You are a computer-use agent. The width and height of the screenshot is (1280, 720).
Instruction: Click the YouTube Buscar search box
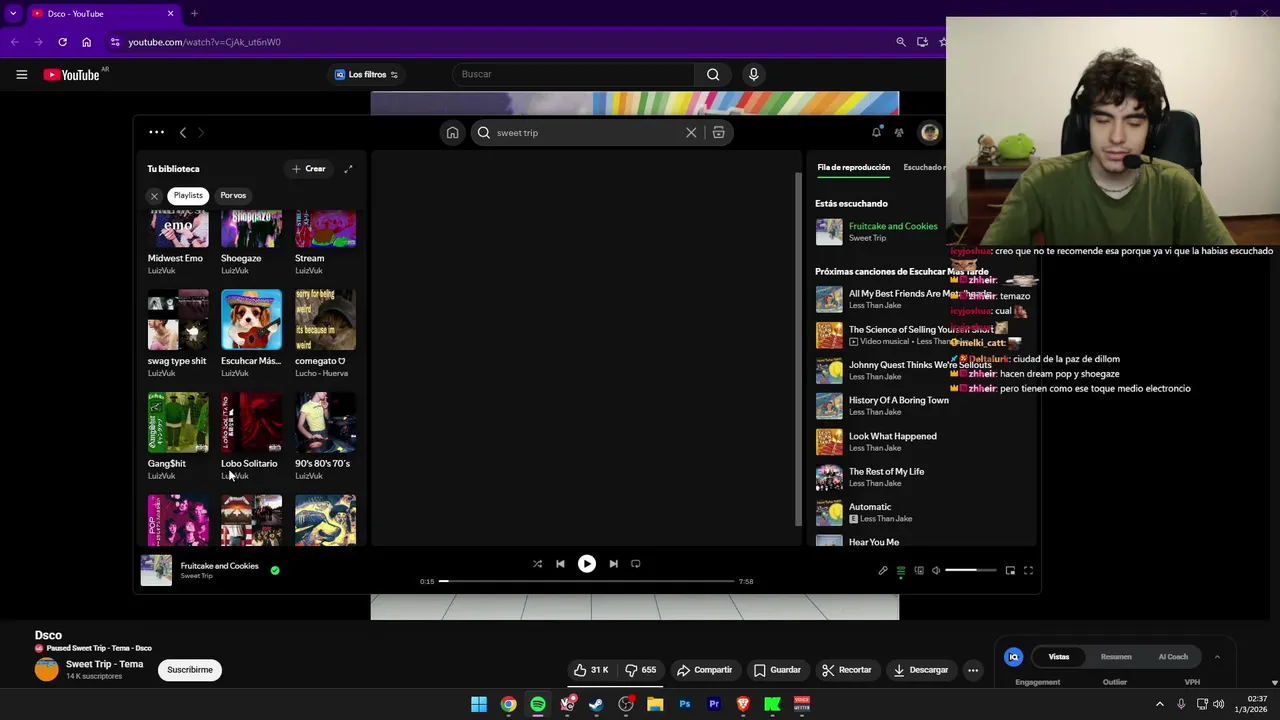[573, 74]
